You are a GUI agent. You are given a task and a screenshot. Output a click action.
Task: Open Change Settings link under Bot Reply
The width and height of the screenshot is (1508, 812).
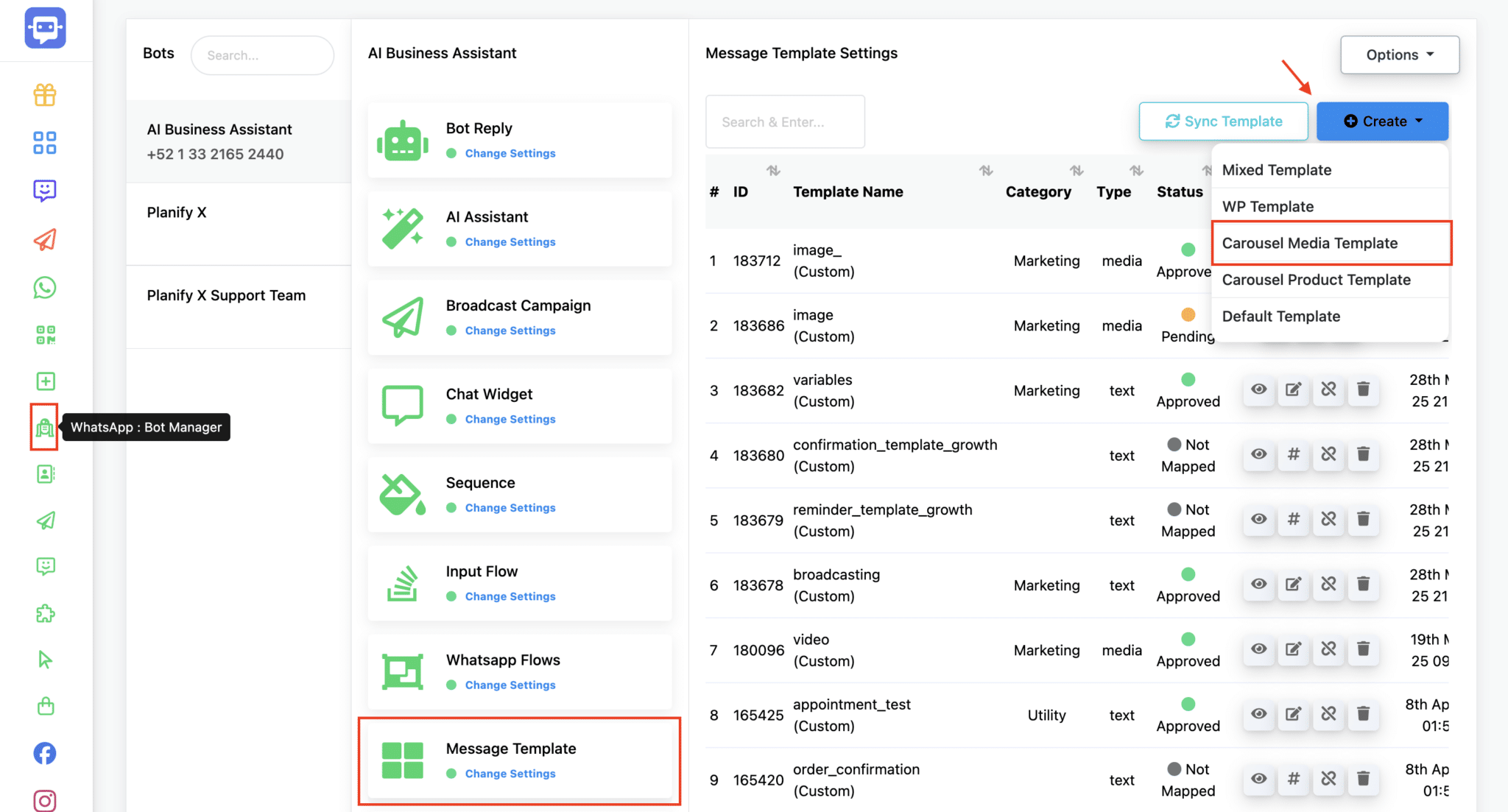tap(510, 153)
